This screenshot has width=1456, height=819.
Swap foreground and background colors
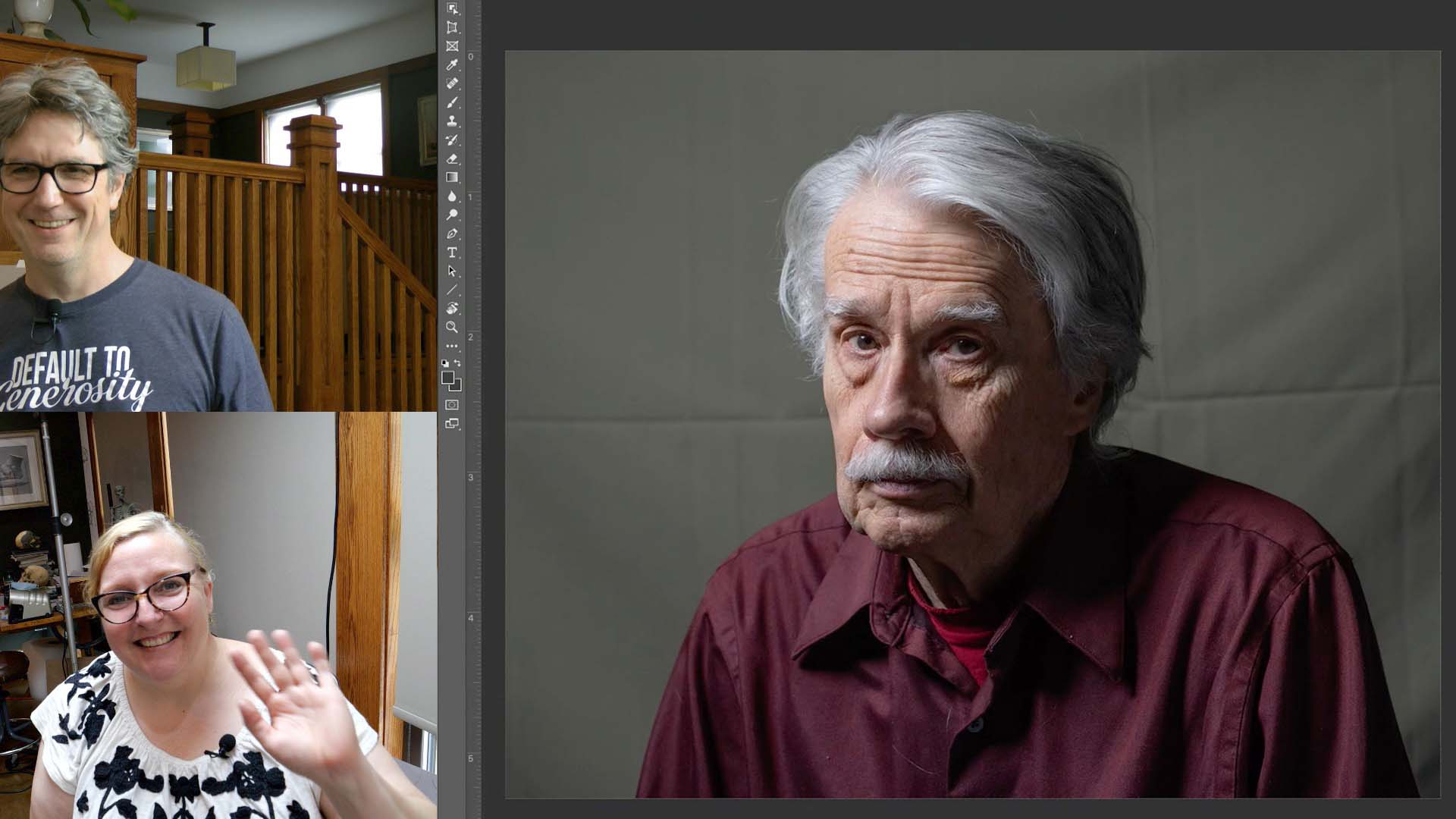click(457, 363)
